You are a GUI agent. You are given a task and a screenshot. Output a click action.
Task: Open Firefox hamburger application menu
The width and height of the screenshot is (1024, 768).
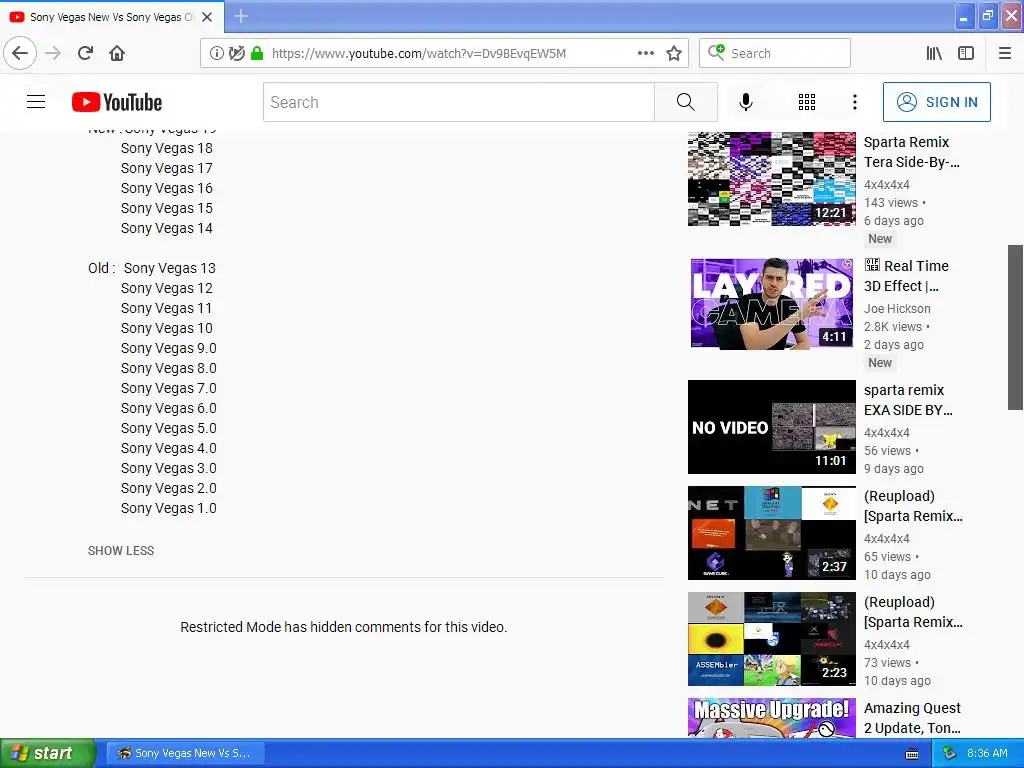(1005, 53)
